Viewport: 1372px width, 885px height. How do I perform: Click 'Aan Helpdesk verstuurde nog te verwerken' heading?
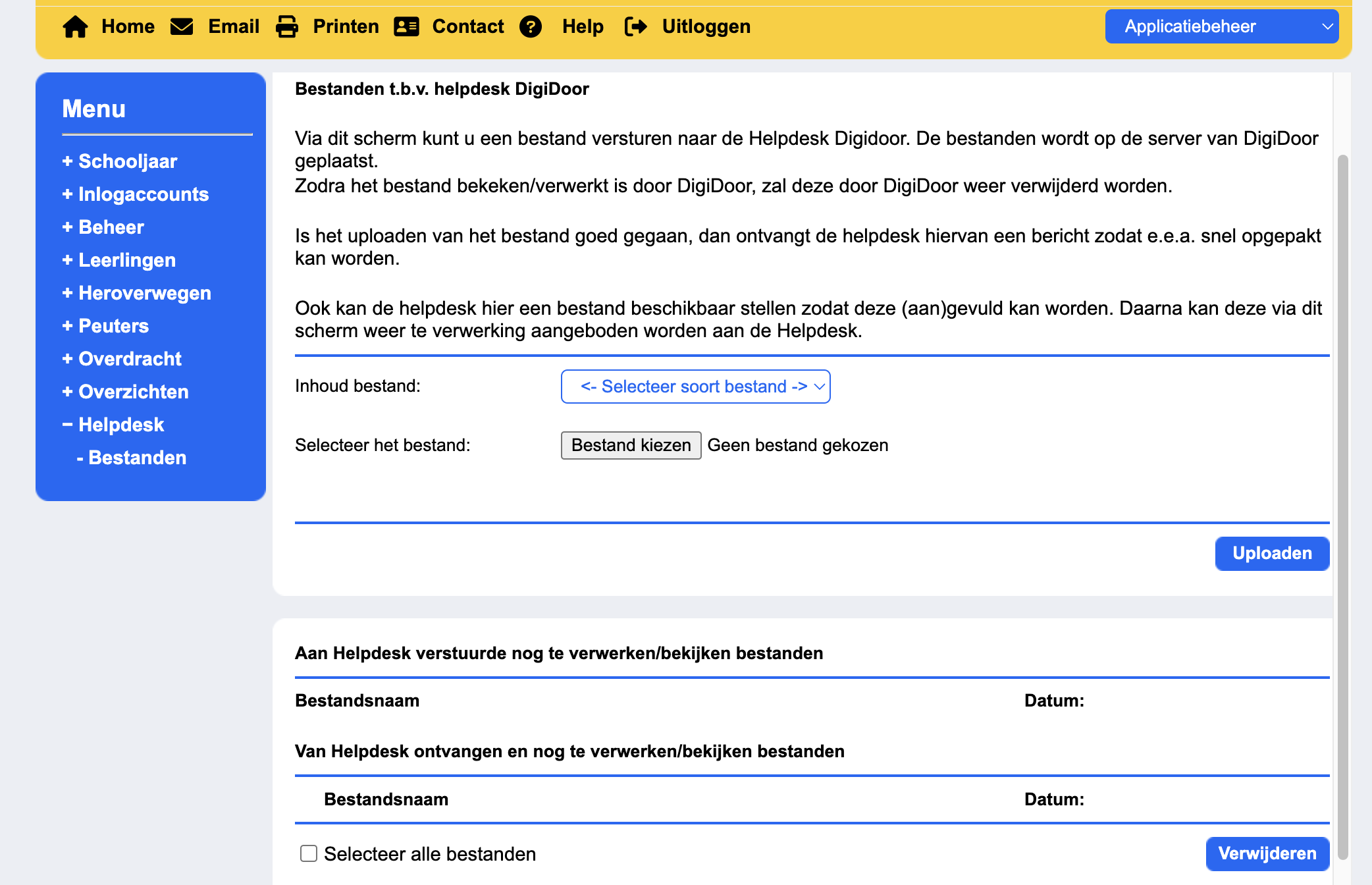tap(559, 653)
